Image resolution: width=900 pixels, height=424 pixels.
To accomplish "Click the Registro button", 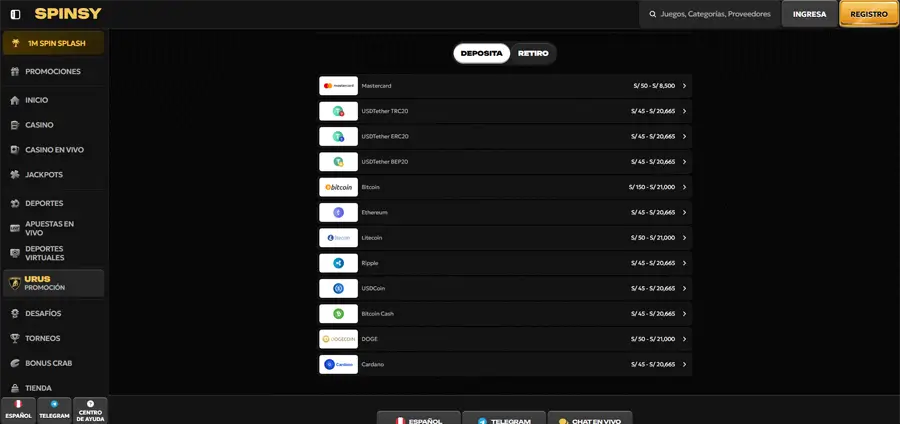I will 869,14.
